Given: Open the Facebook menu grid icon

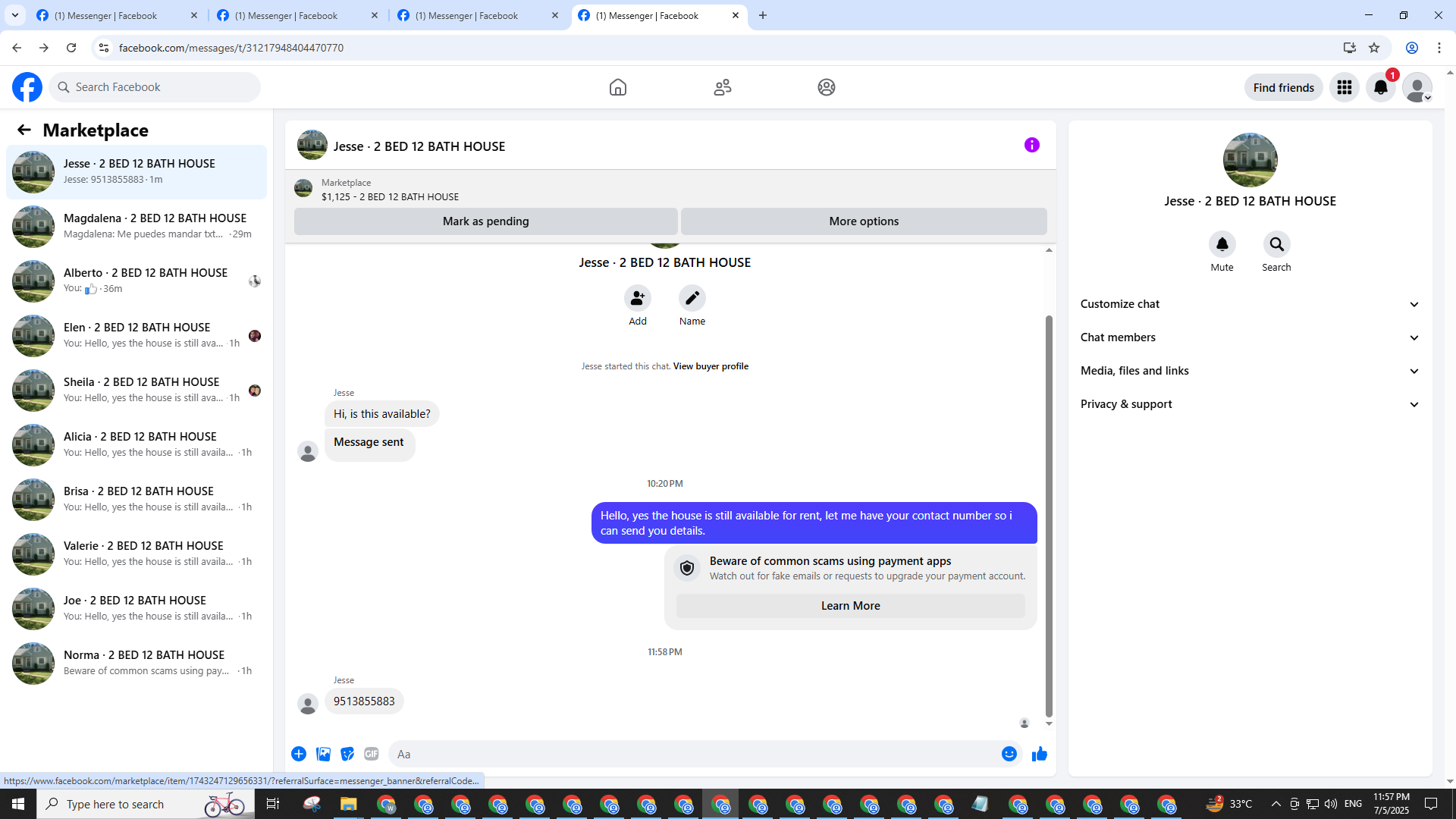Looking at the screenshot, I should [1344, 87].
